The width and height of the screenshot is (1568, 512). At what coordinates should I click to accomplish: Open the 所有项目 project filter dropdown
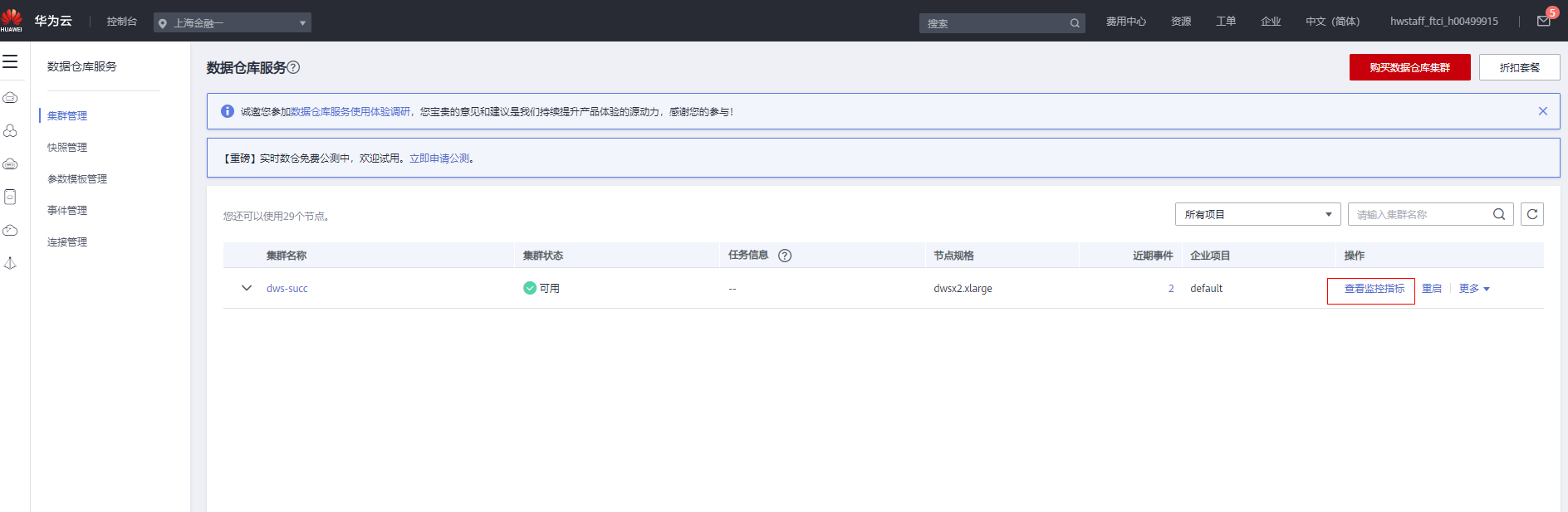click(1257, 214)
